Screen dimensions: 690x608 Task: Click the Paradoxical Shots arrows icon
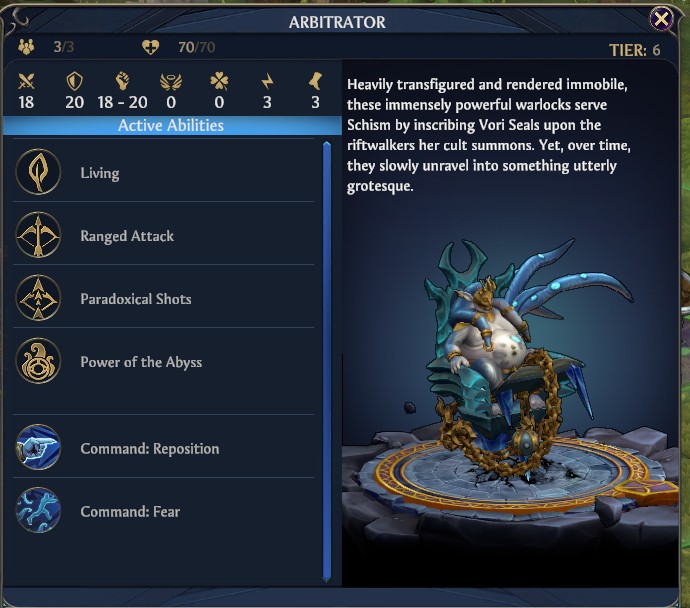[38, 297]
